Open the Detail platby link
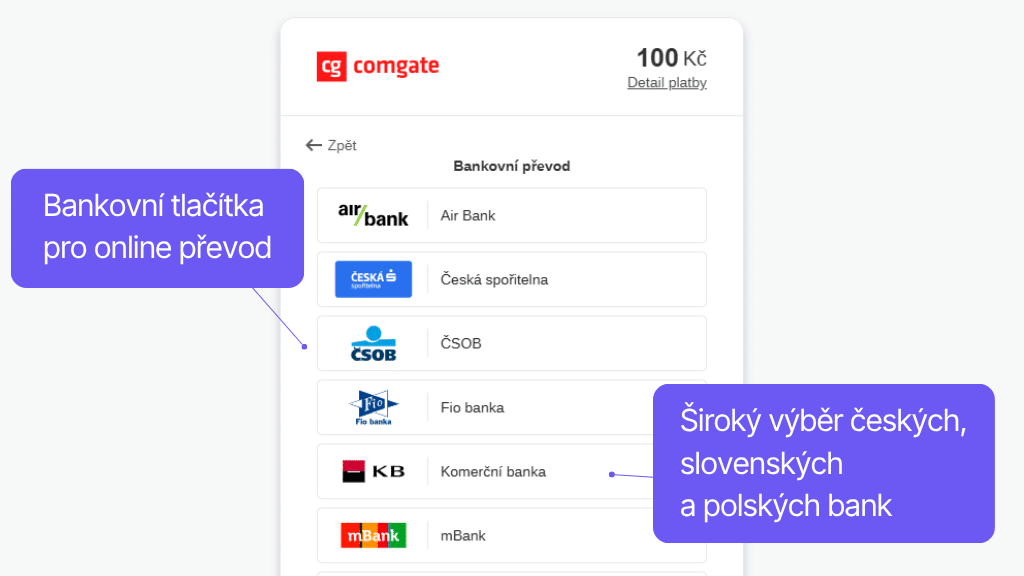Image resolution: width=1024 pixels, height=576 pixels. click(667, 83)
